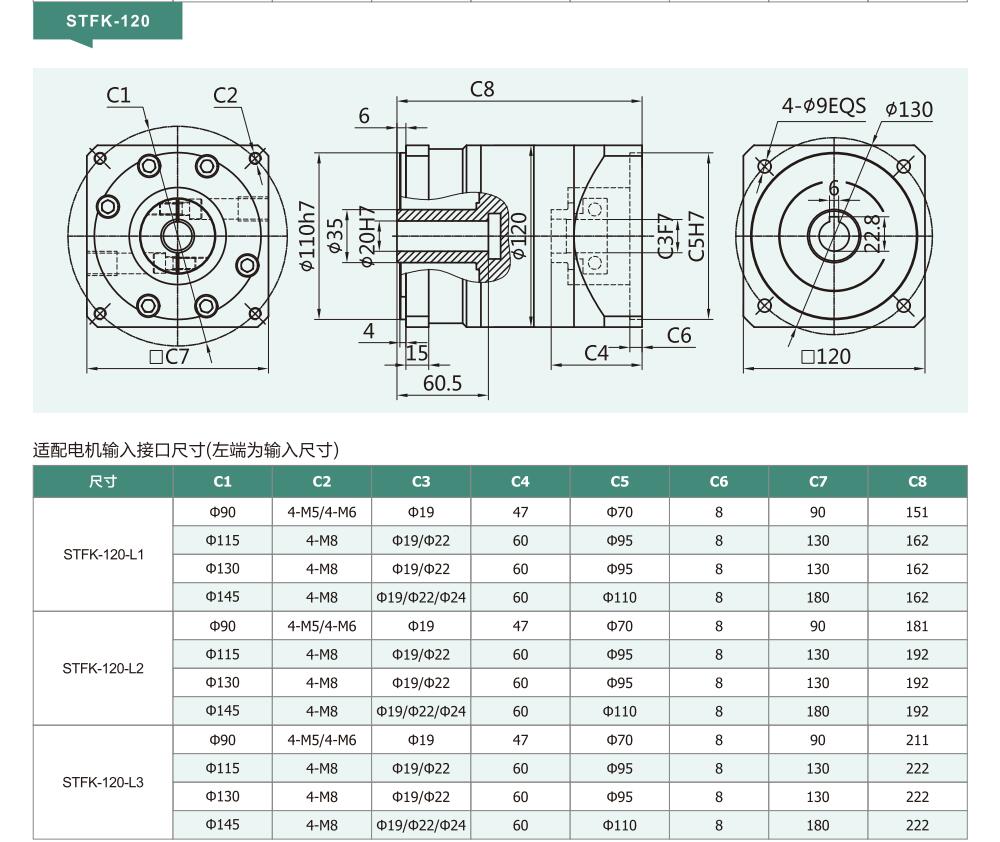Click the 尺寸 table header
This screenshot has height=842, width=1000.
pos(103,482)
